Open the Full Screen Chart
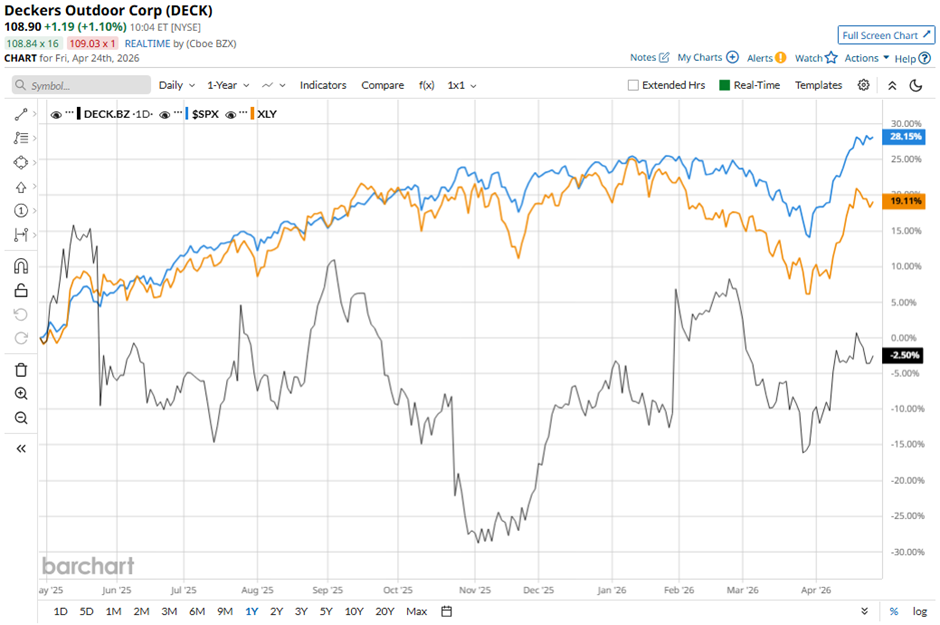Image resolution: width=940 pixels, height=625 pixels. [x=886, y=35]
